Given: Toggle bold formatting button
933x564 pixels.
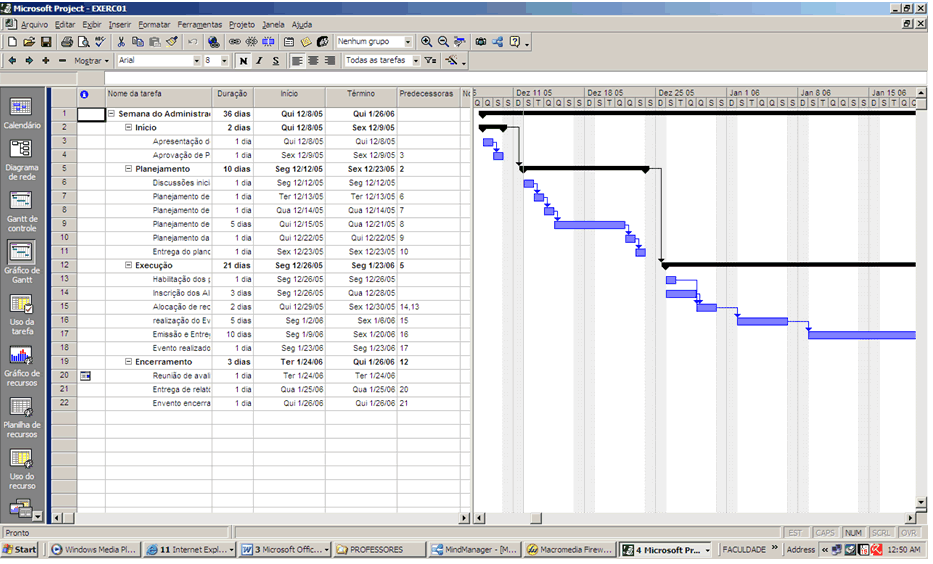Looking at the screenshot, I should click(x=243, y=61).
